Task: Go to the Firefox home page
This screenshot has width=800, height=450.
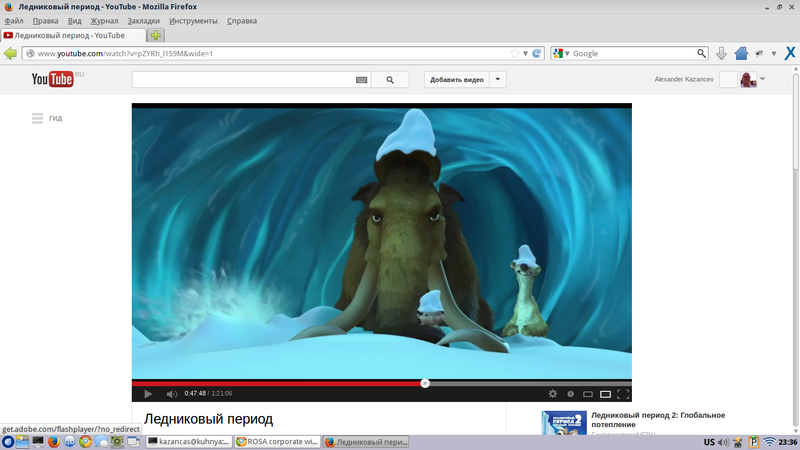Action: point(741,53)
